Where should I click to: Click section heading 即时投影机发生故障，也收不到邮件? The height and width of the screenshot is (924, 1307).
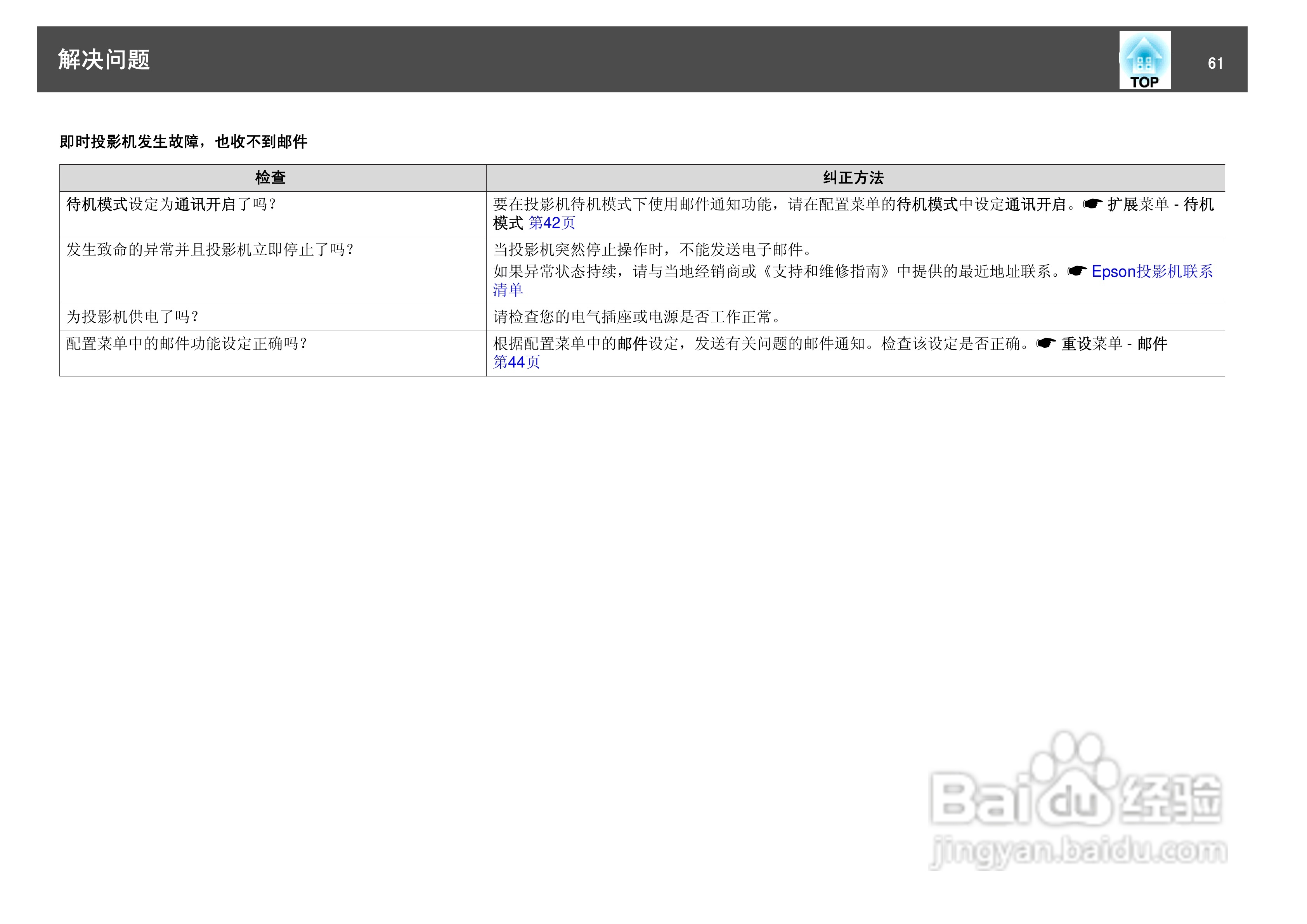[183, 142]
